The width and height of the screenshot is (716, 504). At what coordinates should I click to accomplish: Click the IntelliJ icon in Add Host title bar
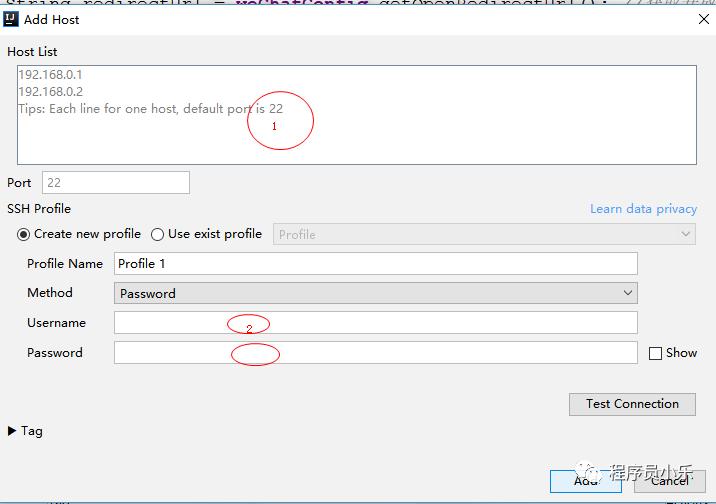[x=11, y=19]
